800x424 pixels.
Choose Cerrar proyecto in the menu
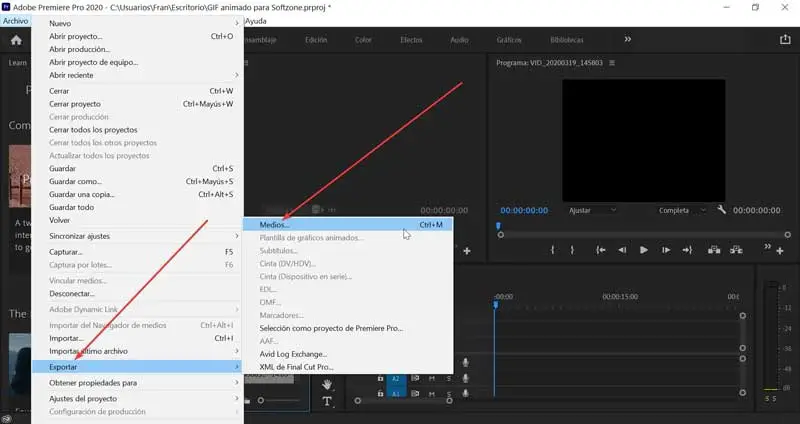click(x=138, y=104)
